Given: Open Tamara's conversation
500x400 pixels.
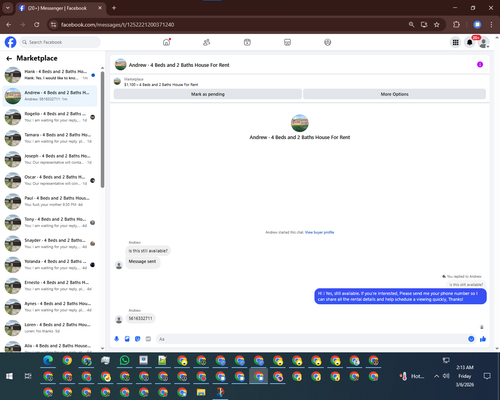Looking at the screenshot, I should (50, 138).
